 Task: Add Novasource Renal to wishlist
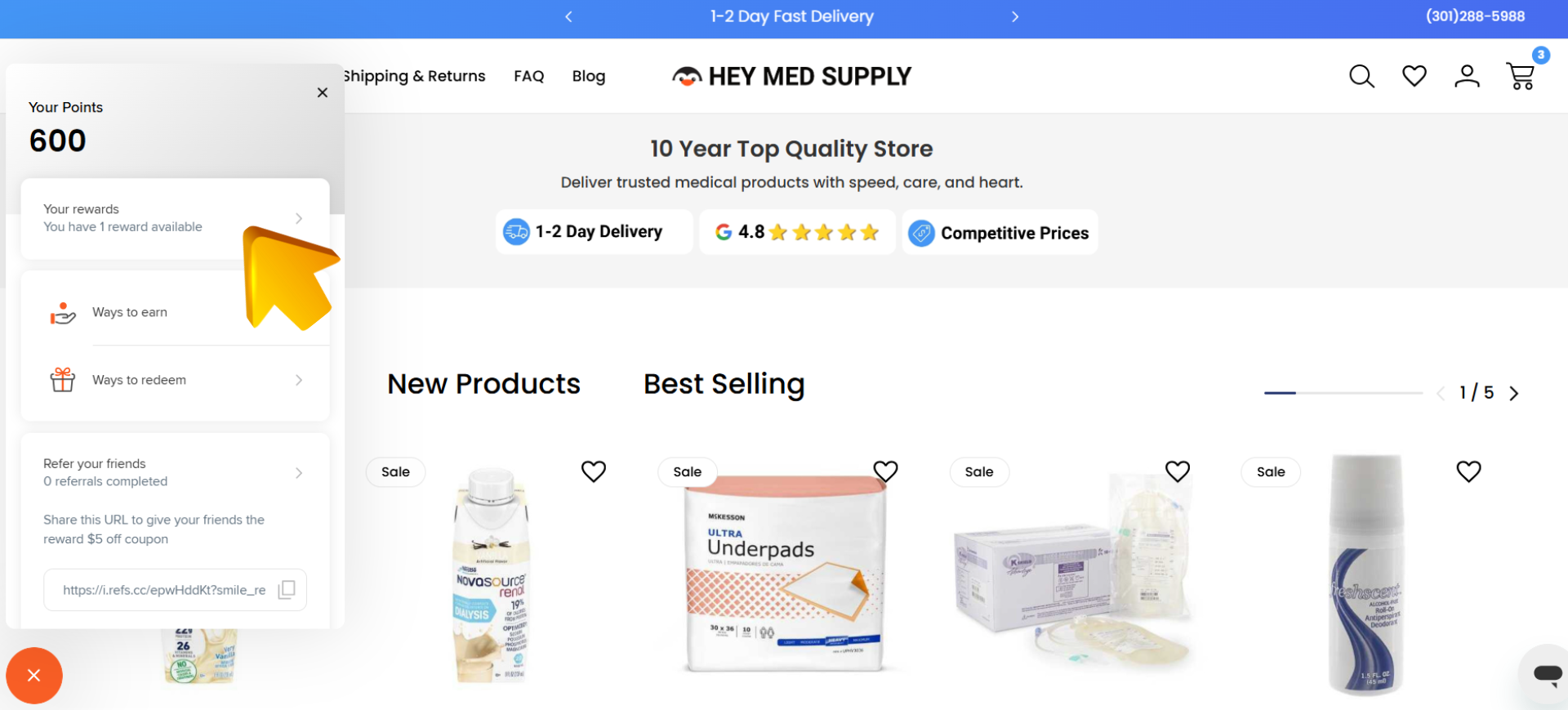pos(594,471)
